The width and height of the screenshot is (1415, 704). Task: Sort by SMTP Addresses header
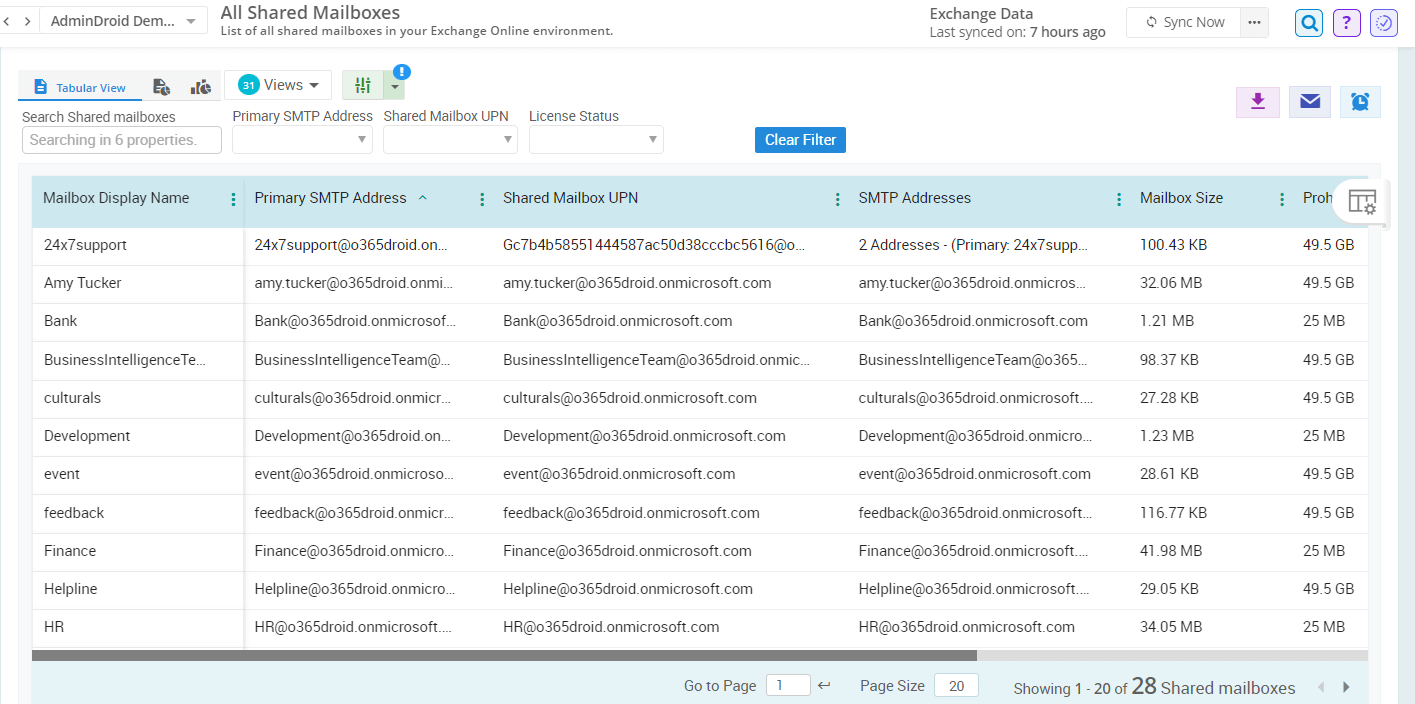click(914, 198)
